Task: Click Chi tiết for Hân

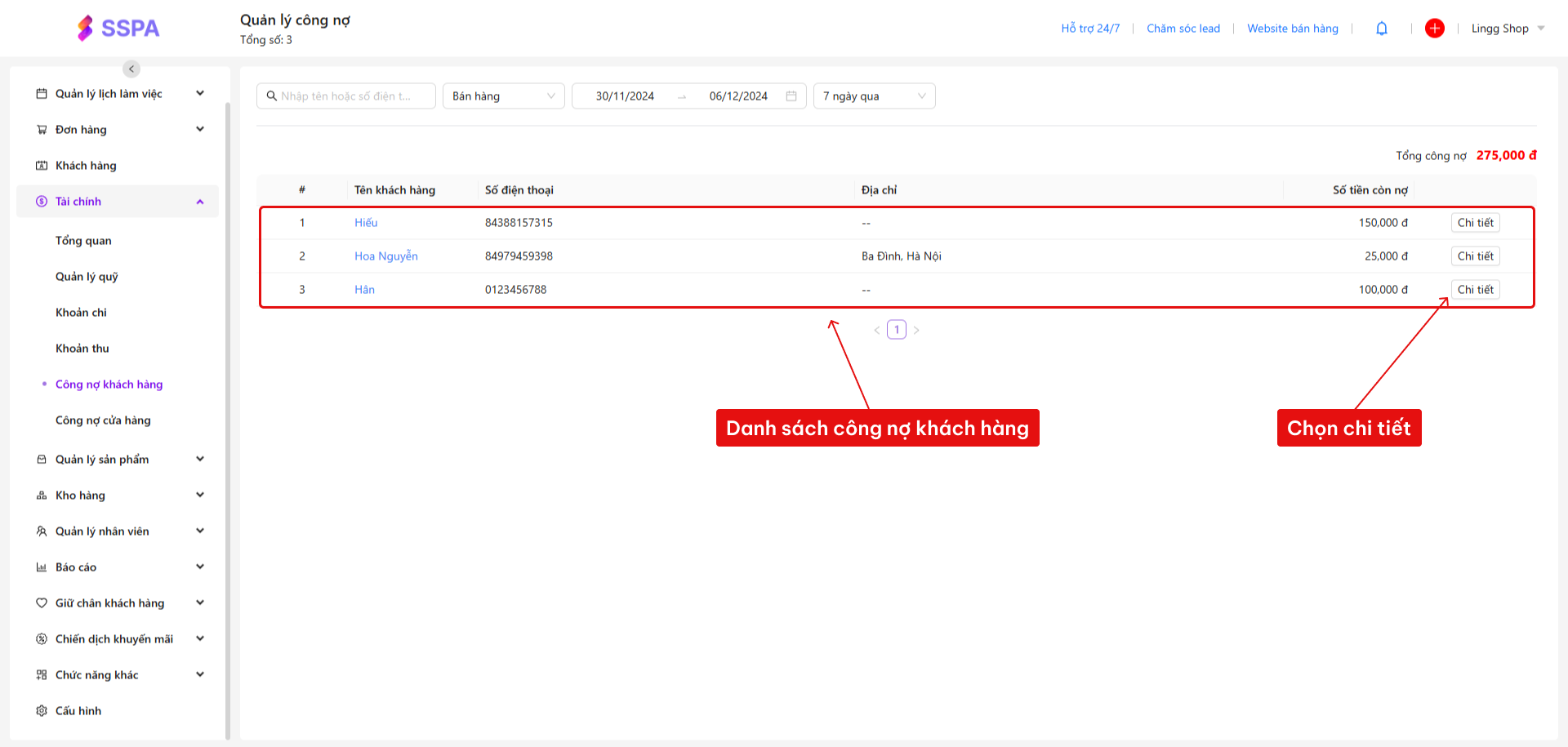Action: tap(1475, 290)
